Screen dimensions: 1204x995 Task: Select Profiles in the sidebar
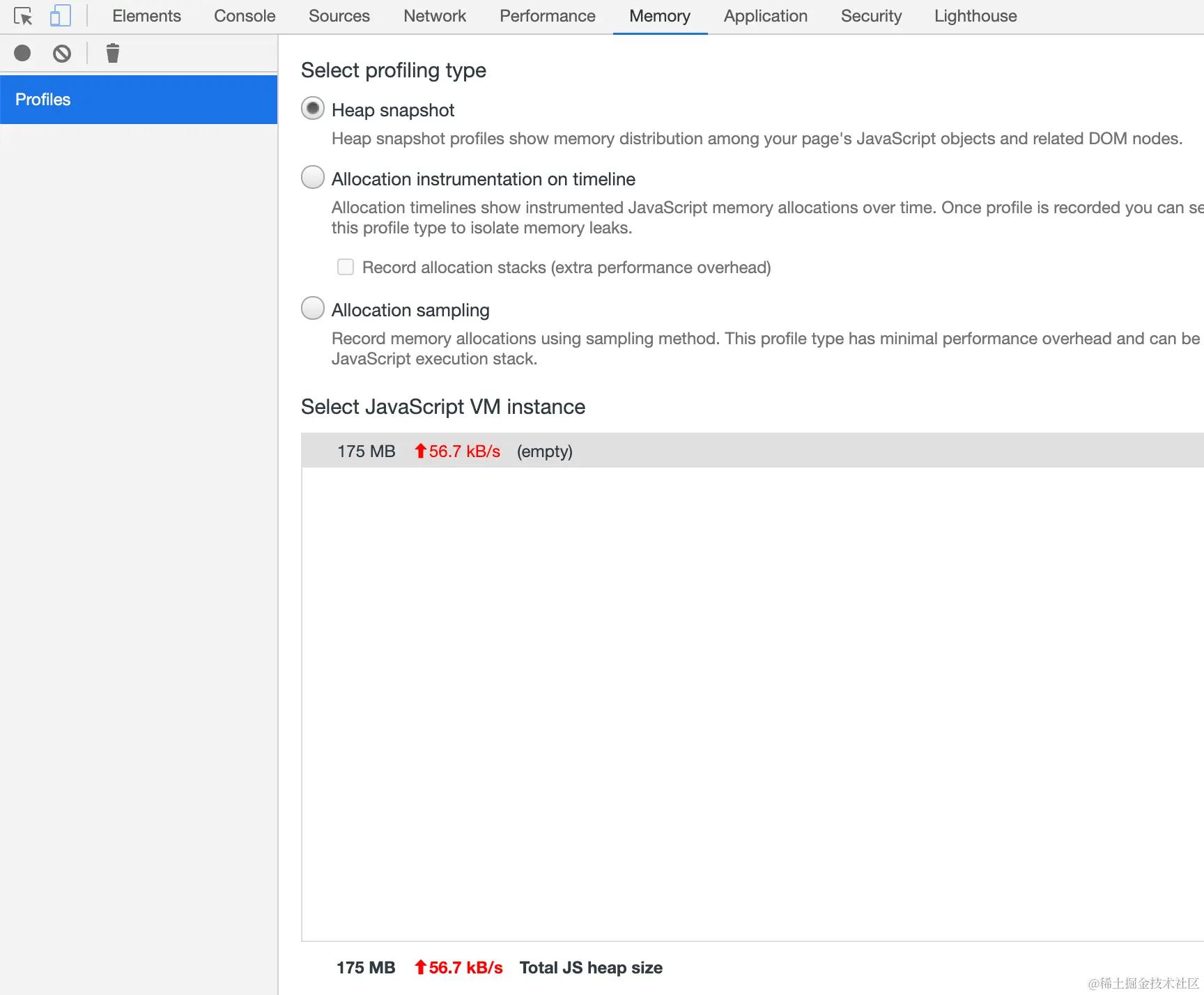139,100
